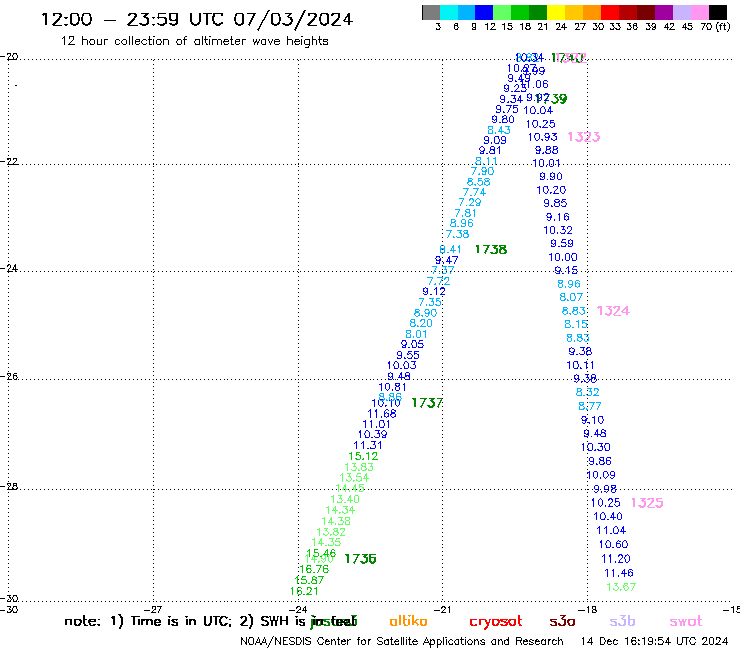Click the cyan 6 ft legend swatch
Viewport: 740px width, 650px height.
449,12
